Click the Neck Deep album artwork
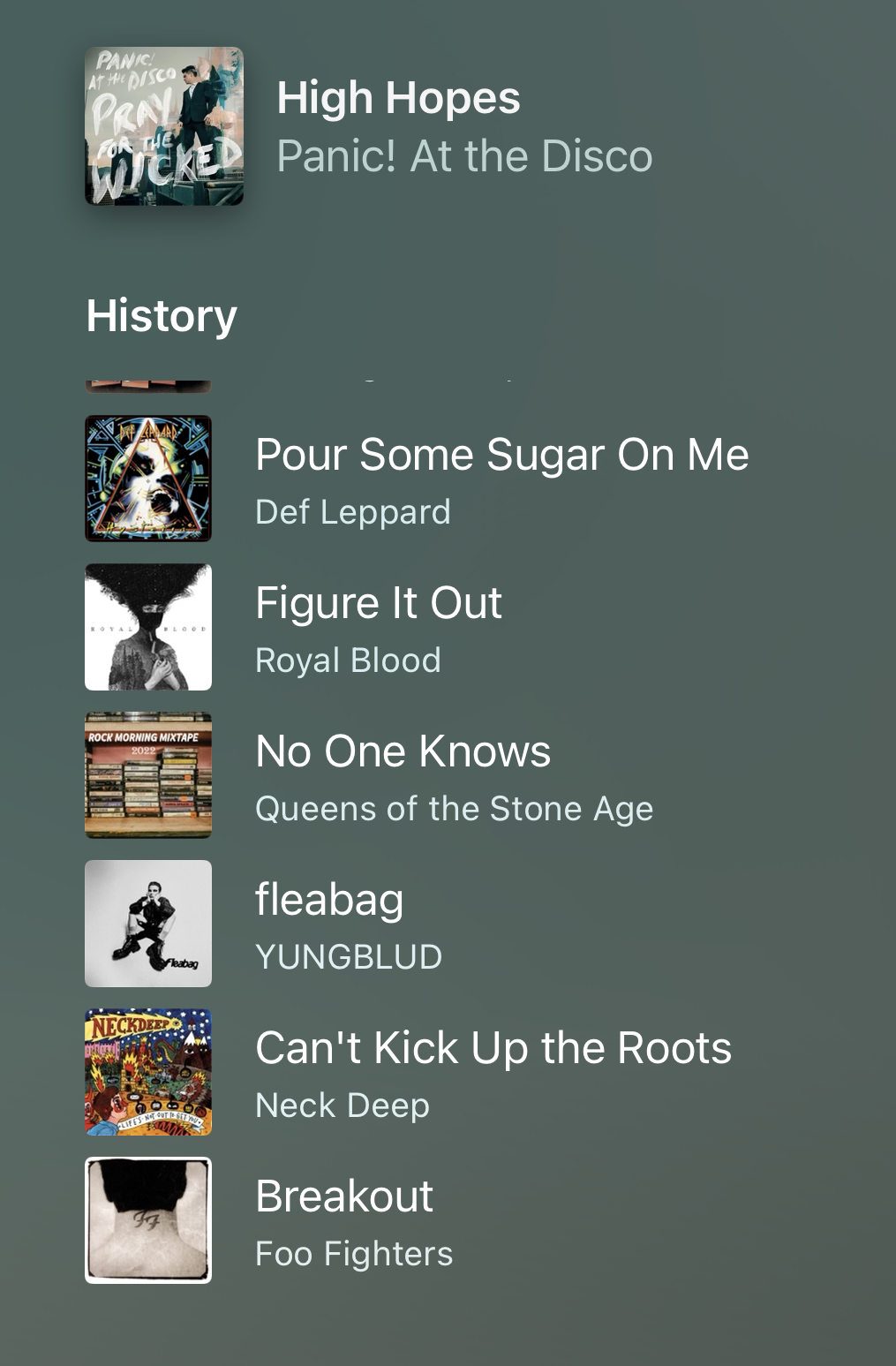The height and width of the screenshot is (1366, 896). [148, 1072]
